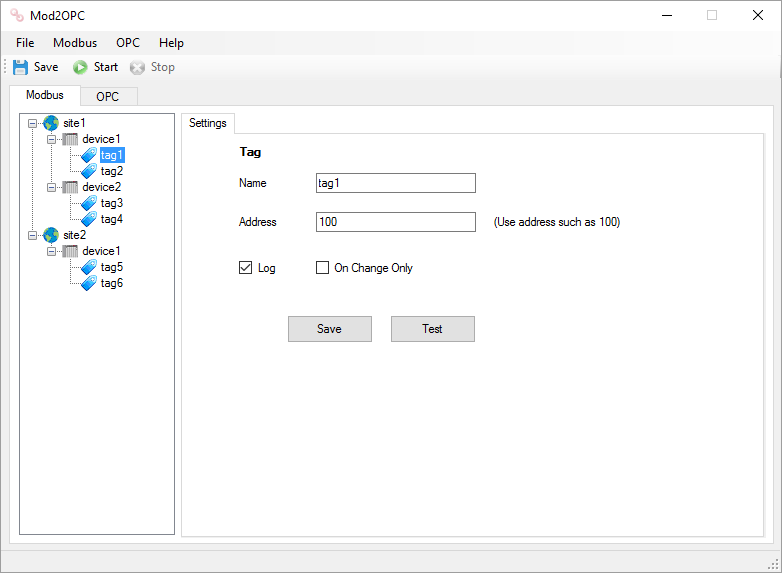This screenshot has width=782, height=573.
Task: Enable the On Change Only checkbox
Action: pos(323,268)
